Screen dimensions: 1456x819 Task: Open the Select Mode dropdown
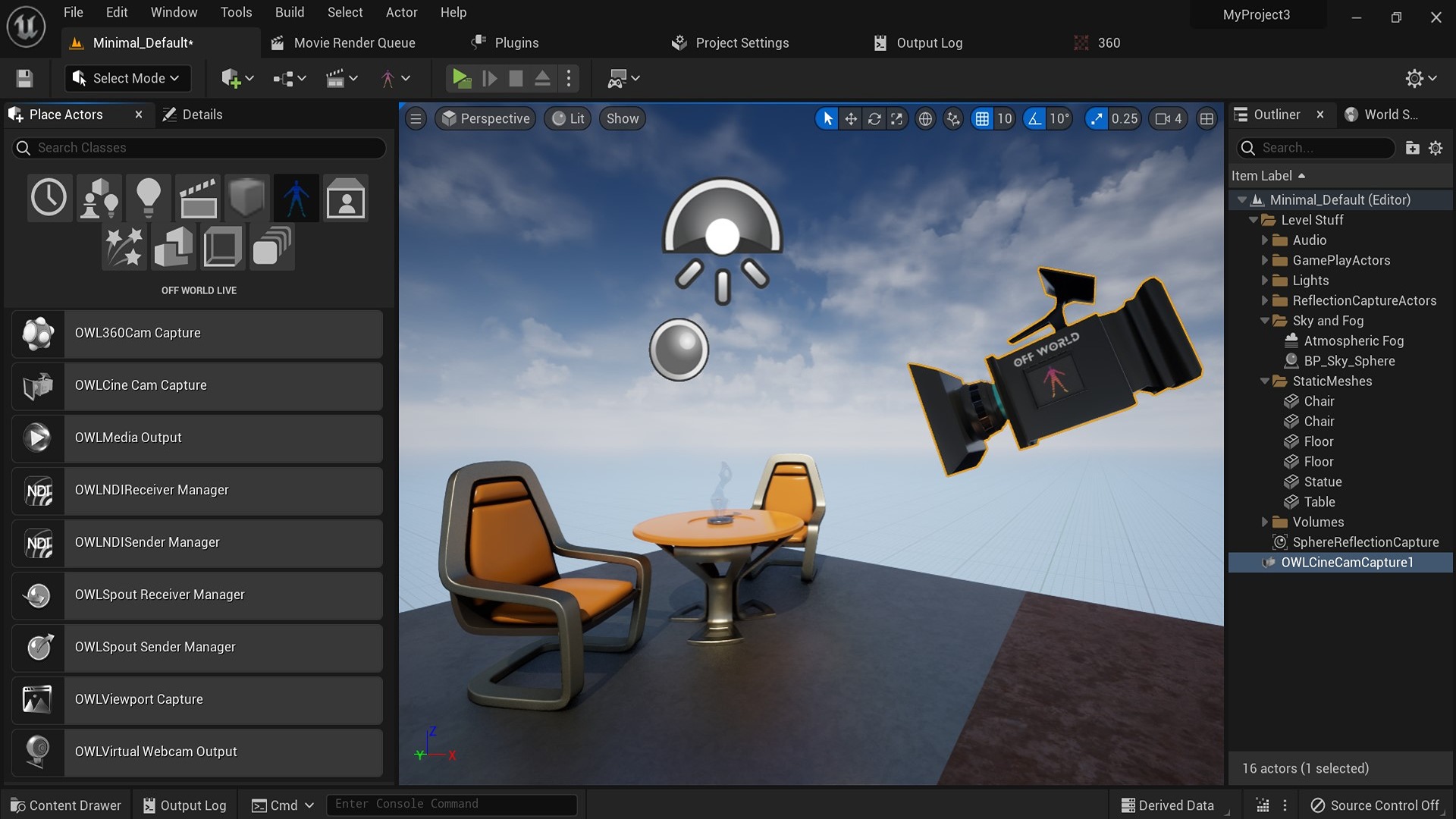point(127,78)
